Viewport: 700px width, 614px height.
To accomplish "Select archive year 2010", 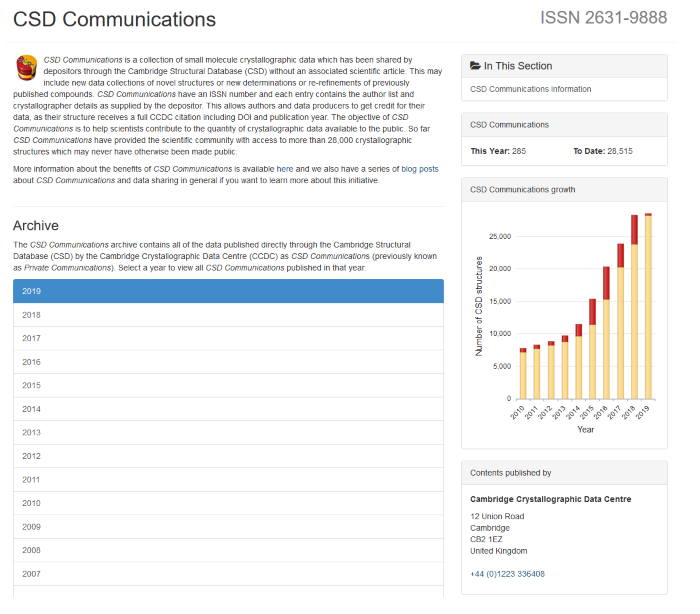I will (x=228, y=503).
